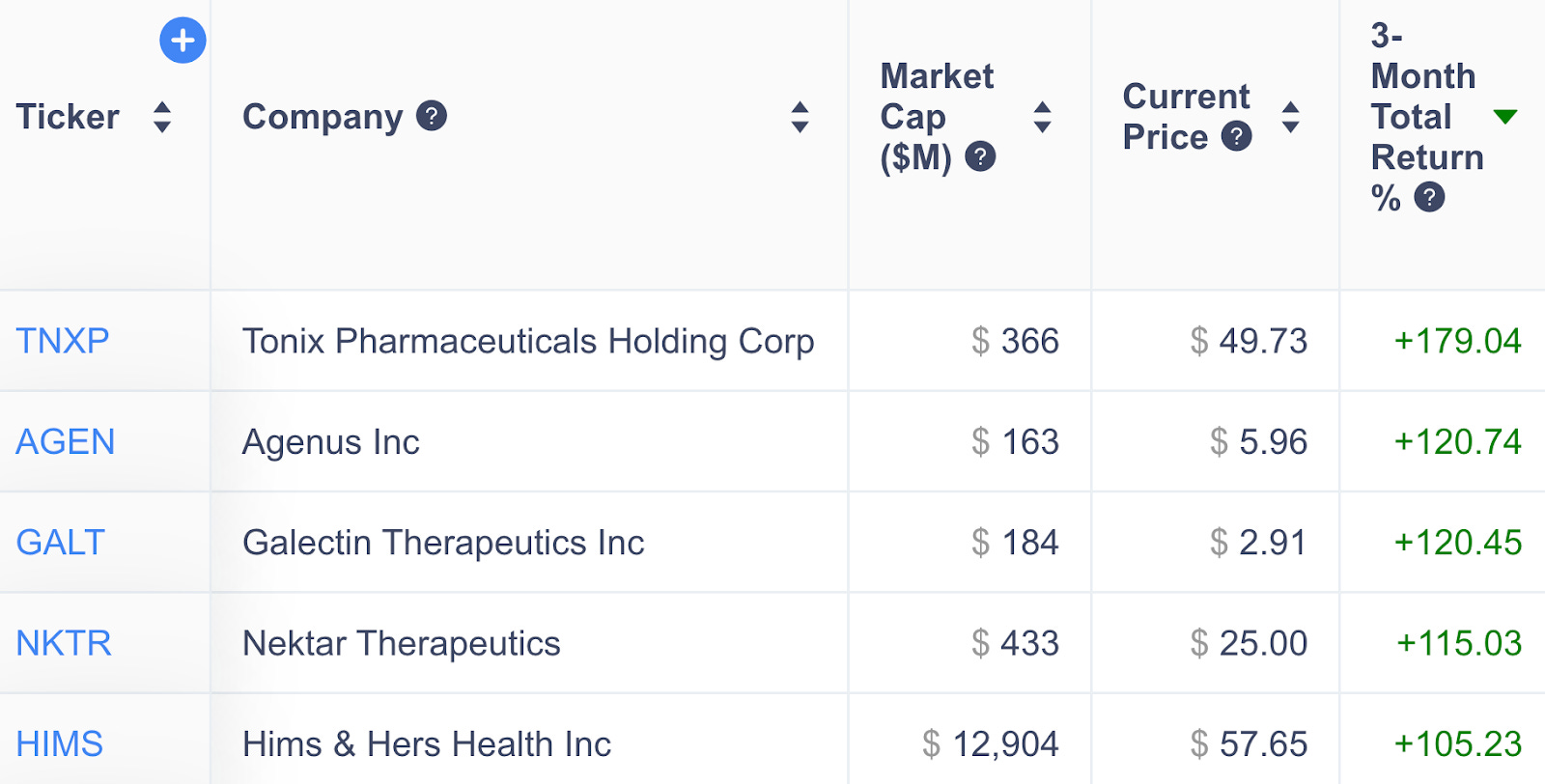This screenshot has width=1545, height=784.
Task: Open the HIMS ticker link
Action: click(60, 744)
